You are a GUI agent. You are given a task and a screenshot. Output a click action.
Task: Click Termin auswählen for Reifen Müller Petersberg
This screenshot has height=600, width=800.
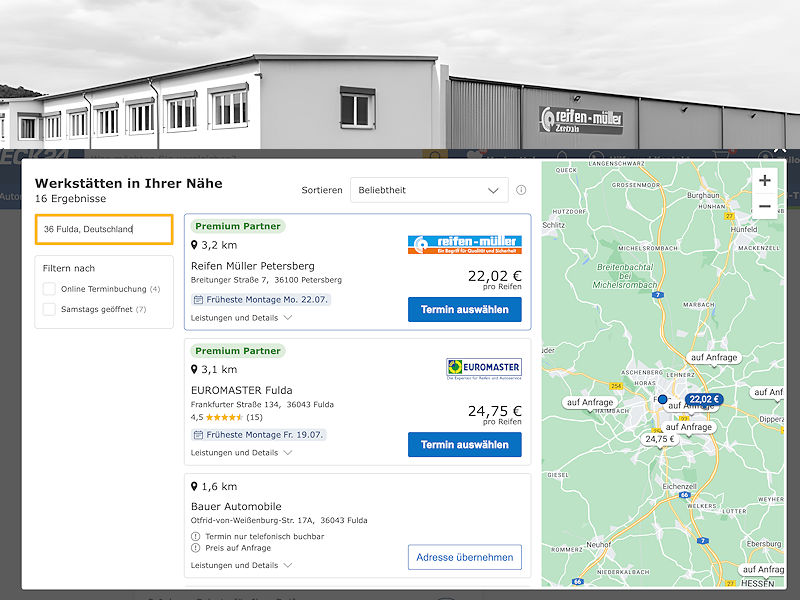tap(465, 310)
